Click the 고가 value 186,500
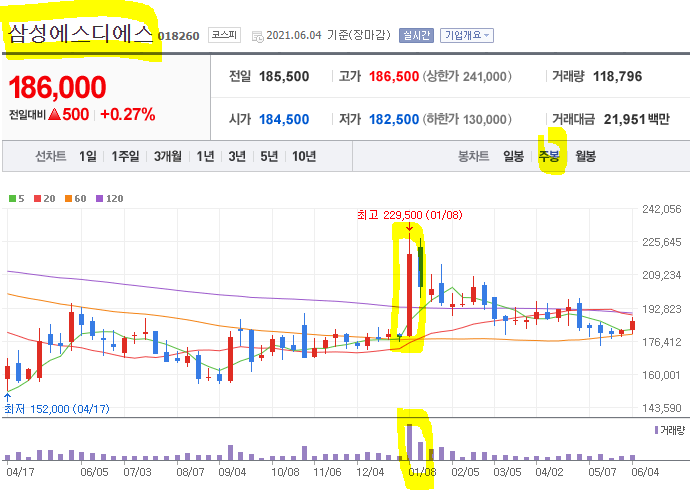Viewport: 690px width, 490px height. [x=394, y=77]
